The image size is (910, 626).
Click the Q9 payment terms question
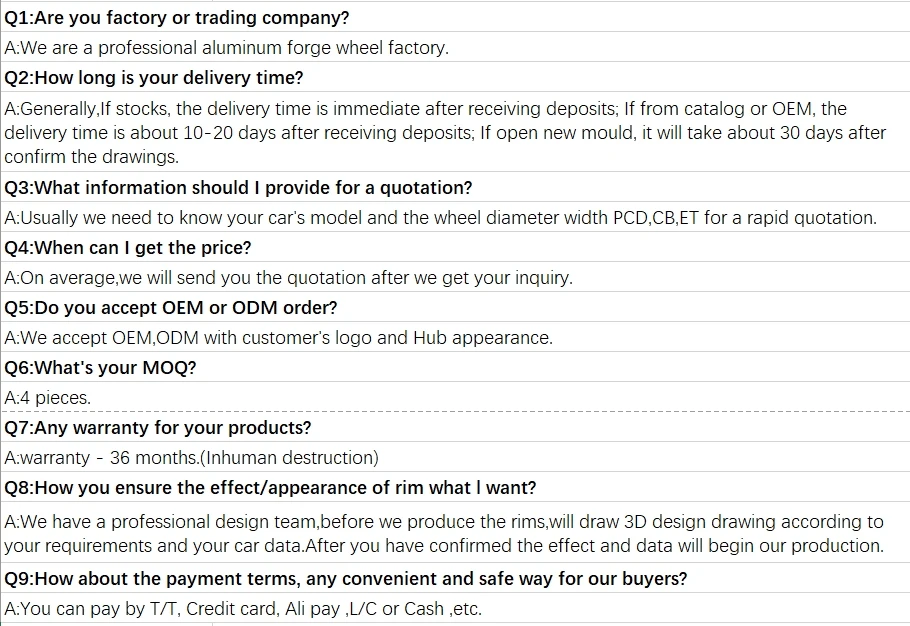(345, 579)
